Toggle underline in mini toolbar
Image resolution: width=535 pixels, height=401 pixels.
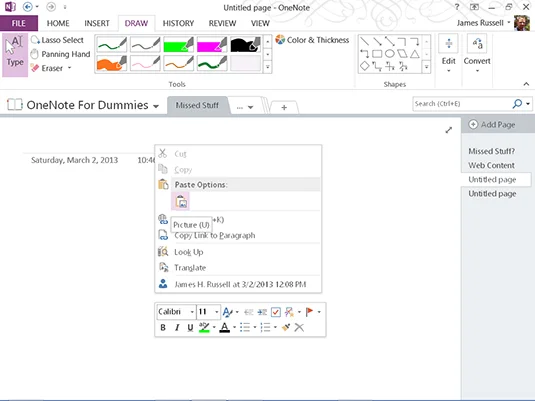(190, 328)
